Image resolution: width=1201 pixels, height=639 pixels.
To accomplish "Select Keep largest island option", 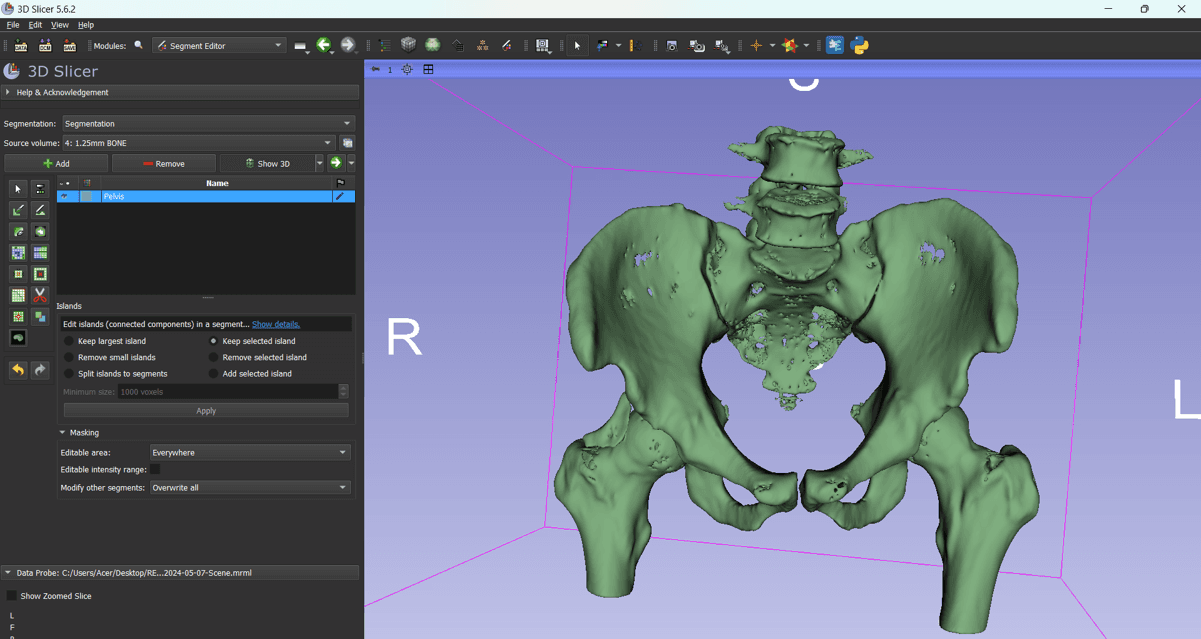I will [105, 341].
